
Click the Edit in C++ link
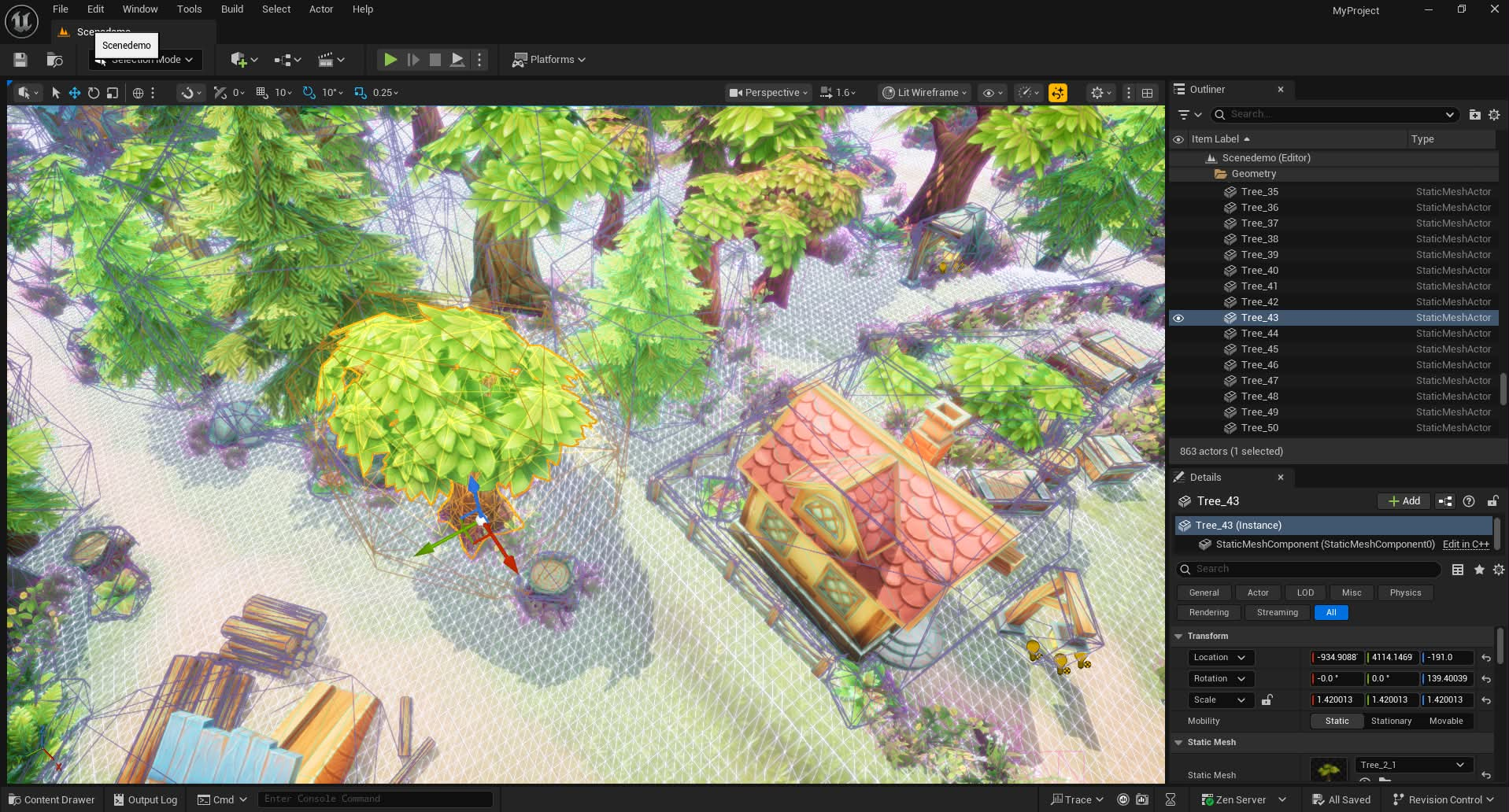click(1466, 544)
